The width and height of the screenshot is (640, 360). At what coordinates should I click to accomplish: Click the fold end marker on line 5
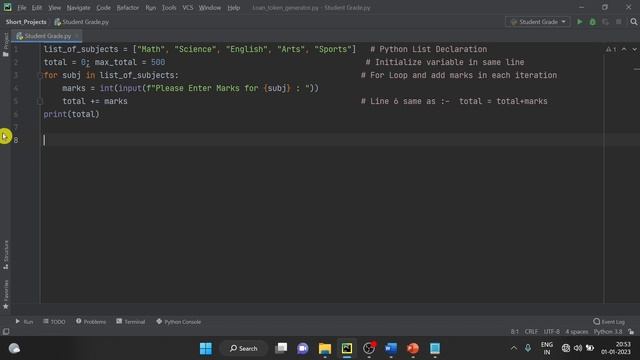[40, 101]
